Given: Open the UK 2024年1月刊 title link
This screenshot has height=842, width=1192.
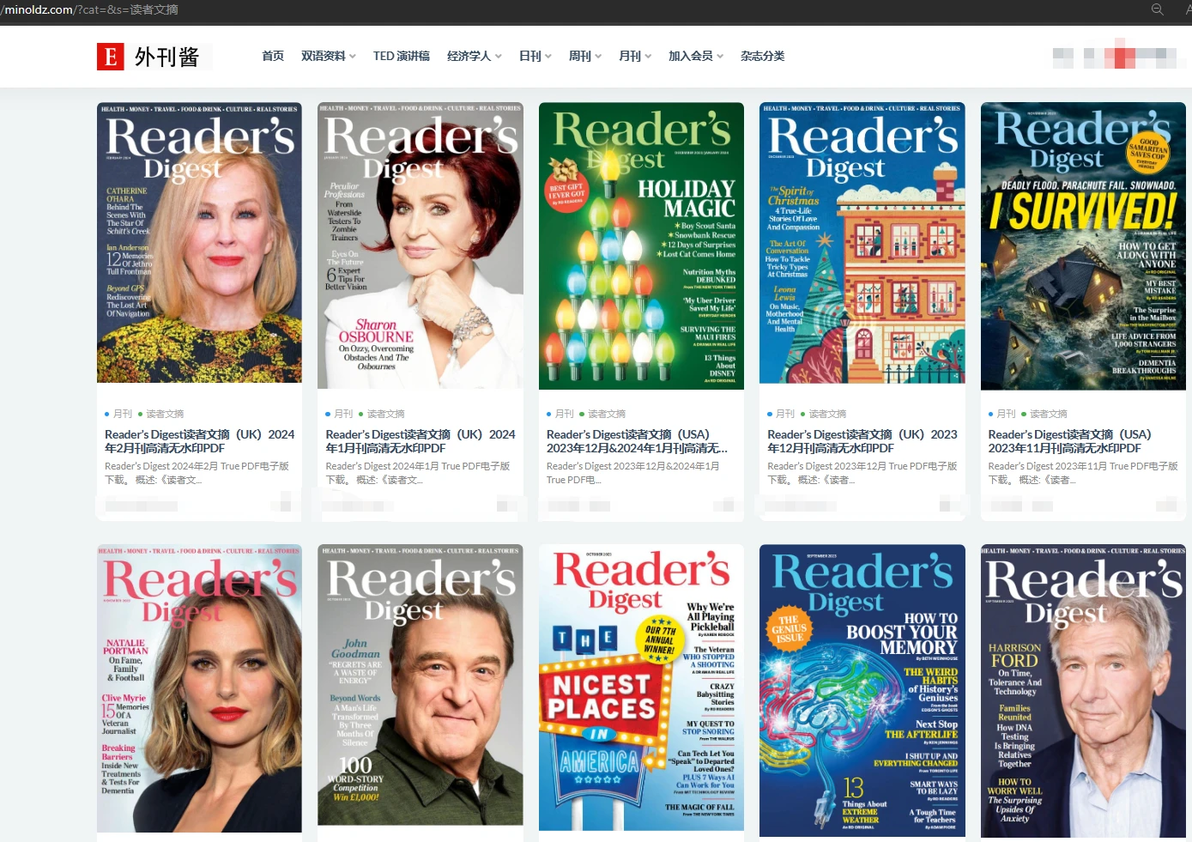Looking at the screenshot, I should pos(420,441).
